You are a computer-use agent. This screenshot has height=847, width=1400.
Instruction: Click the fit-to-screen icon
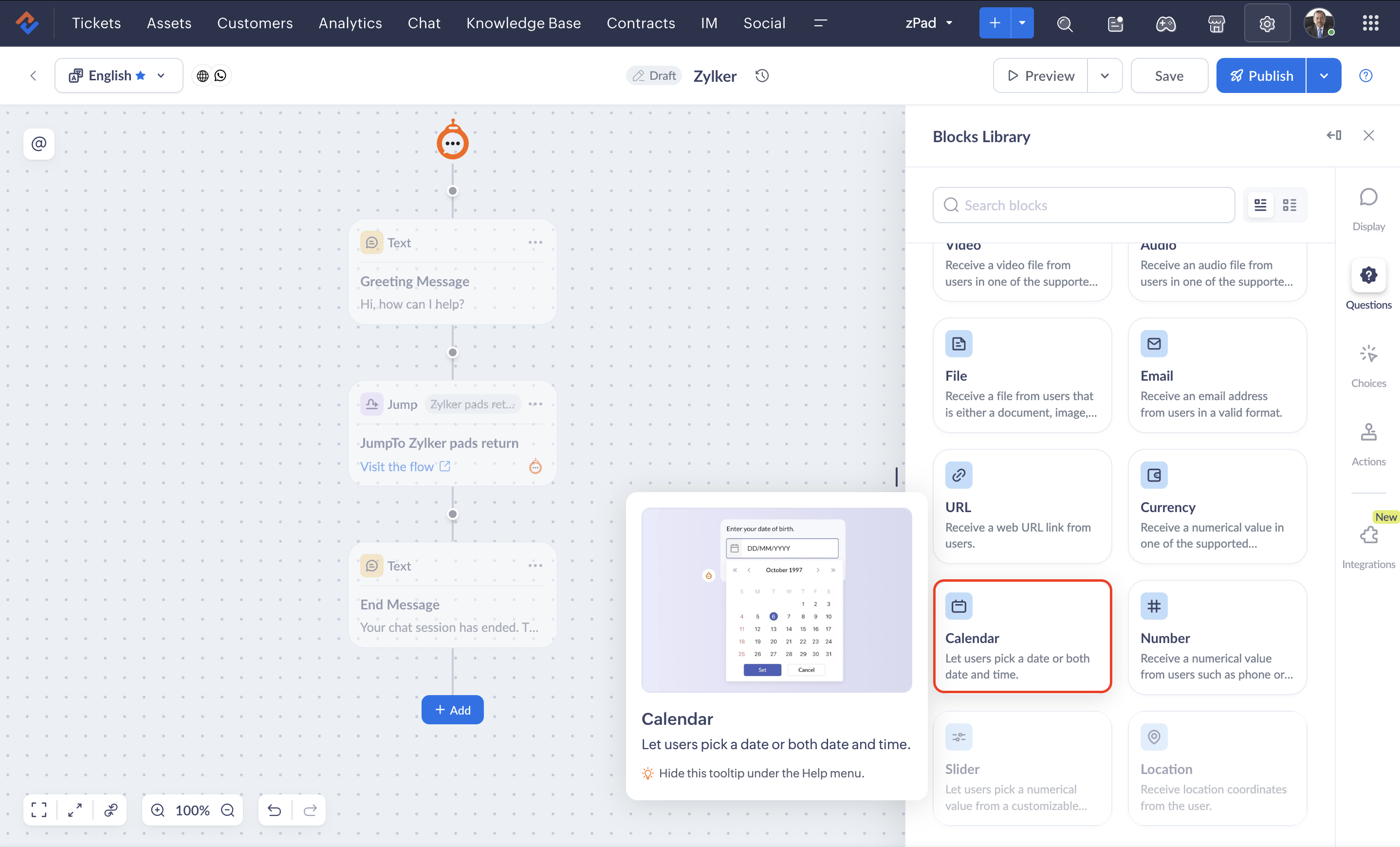(x=38, y=810)
